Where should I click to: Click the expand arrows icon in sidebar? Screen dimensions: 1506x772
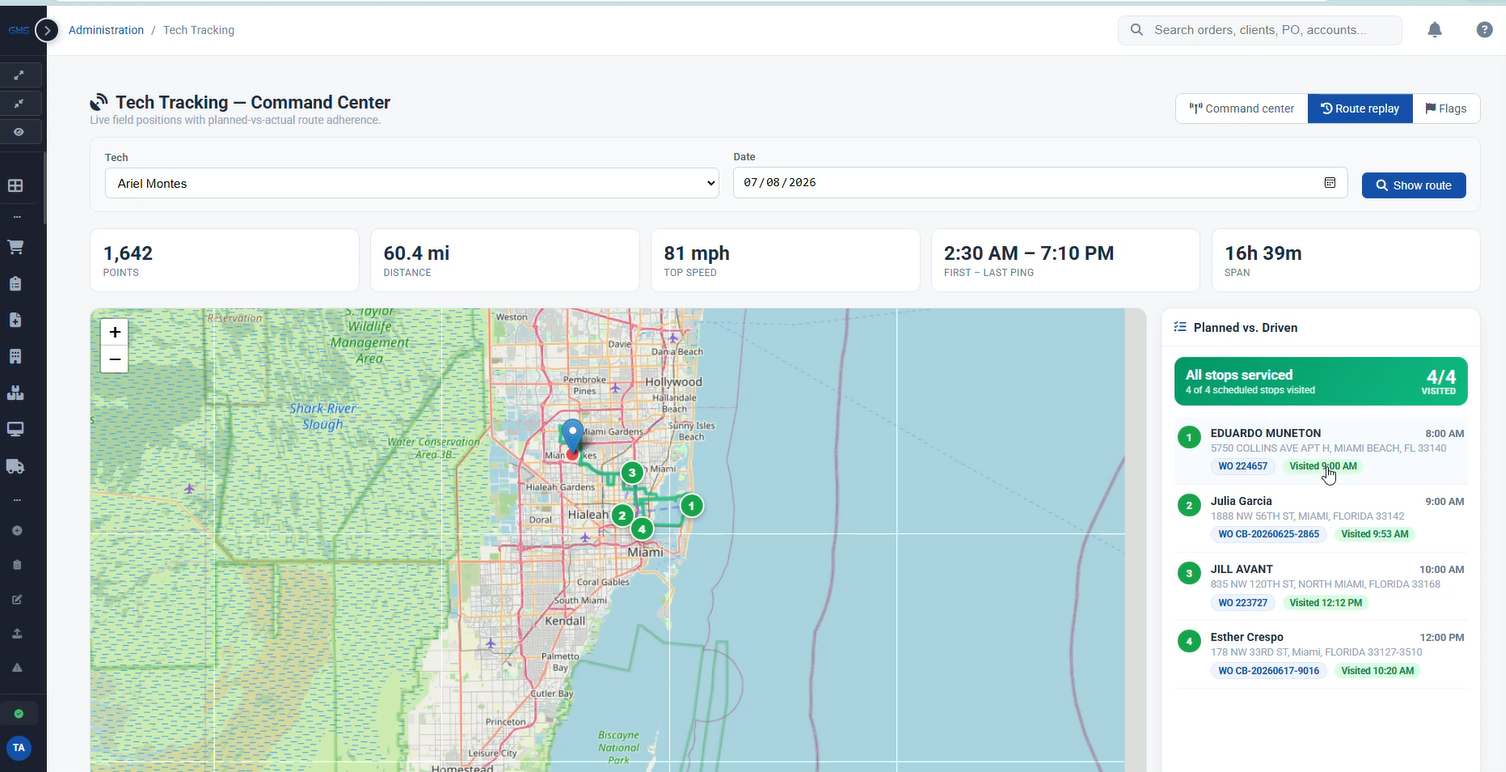(x=18, y=75)
